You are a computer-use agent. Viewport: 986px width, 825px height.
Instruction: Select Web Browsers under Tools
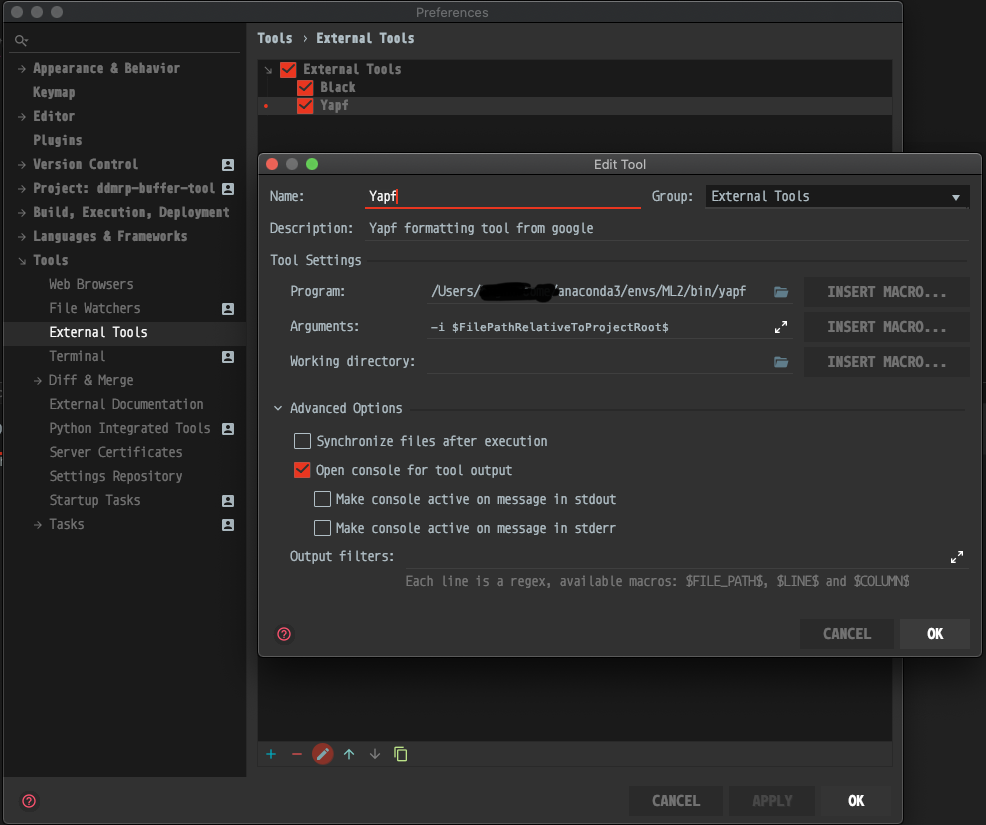(x=91, y=284)
